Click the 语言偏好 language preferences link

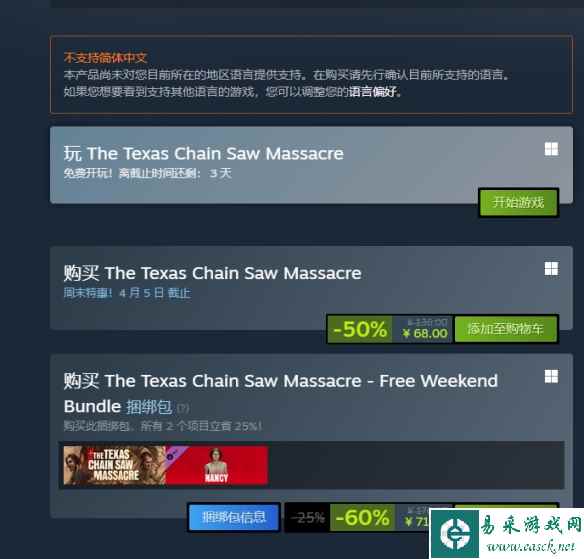pyautogui.click(x=373, y=91)
